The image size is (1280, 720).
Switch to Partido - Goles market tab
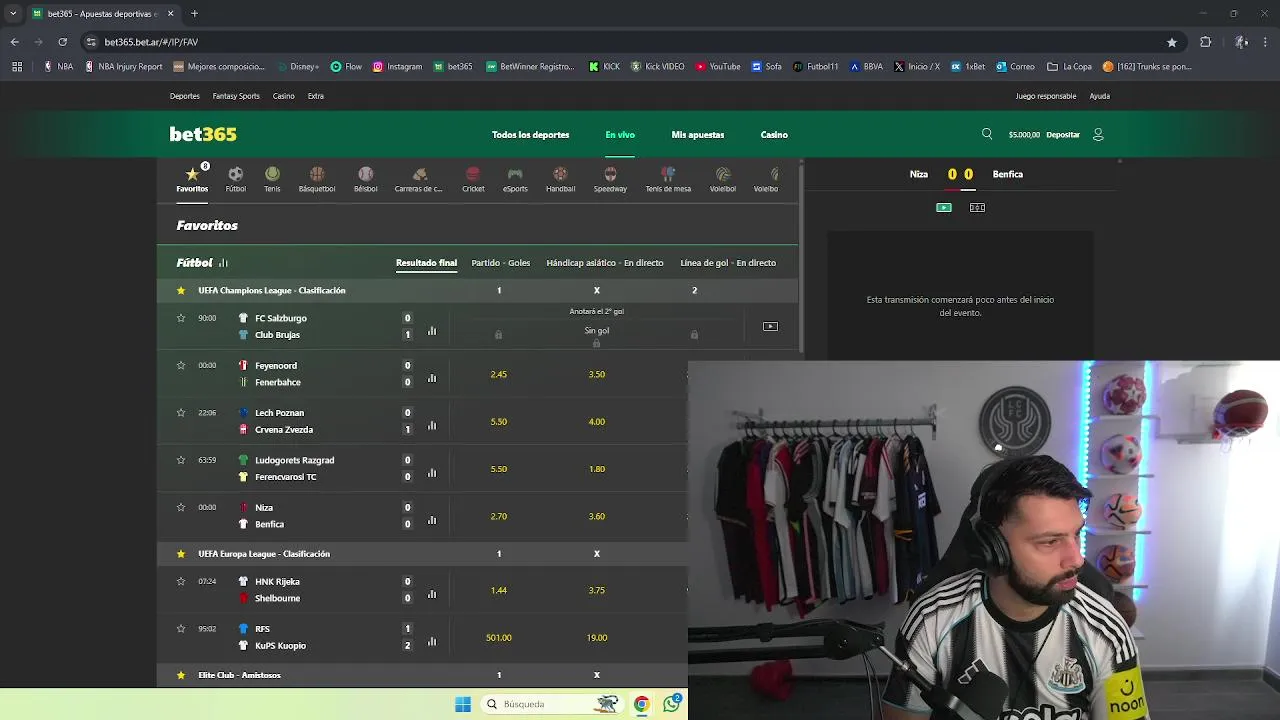click(501, 263)
